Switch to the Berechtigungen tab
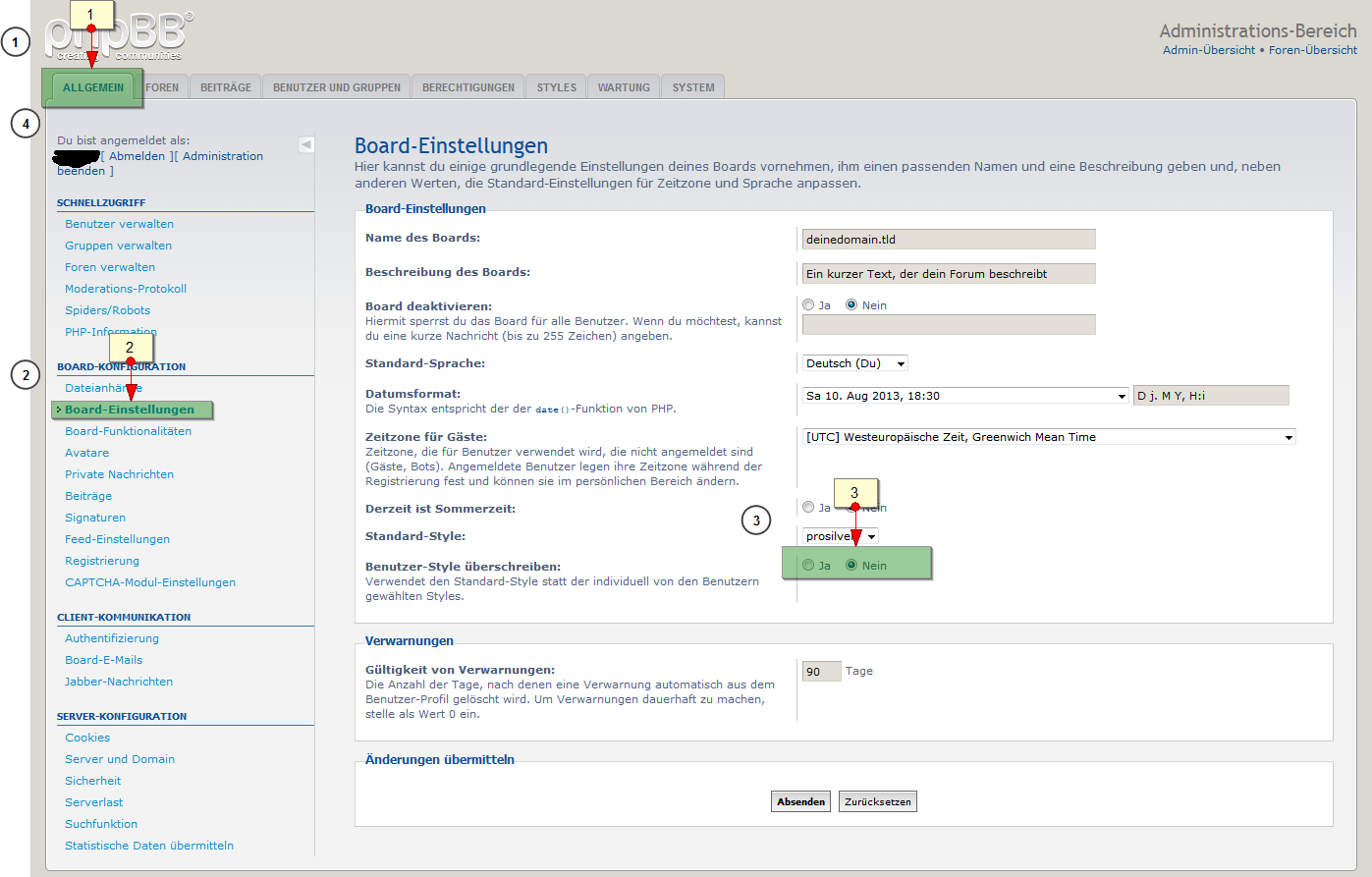The image size is (1372, 877). [467, 87]
